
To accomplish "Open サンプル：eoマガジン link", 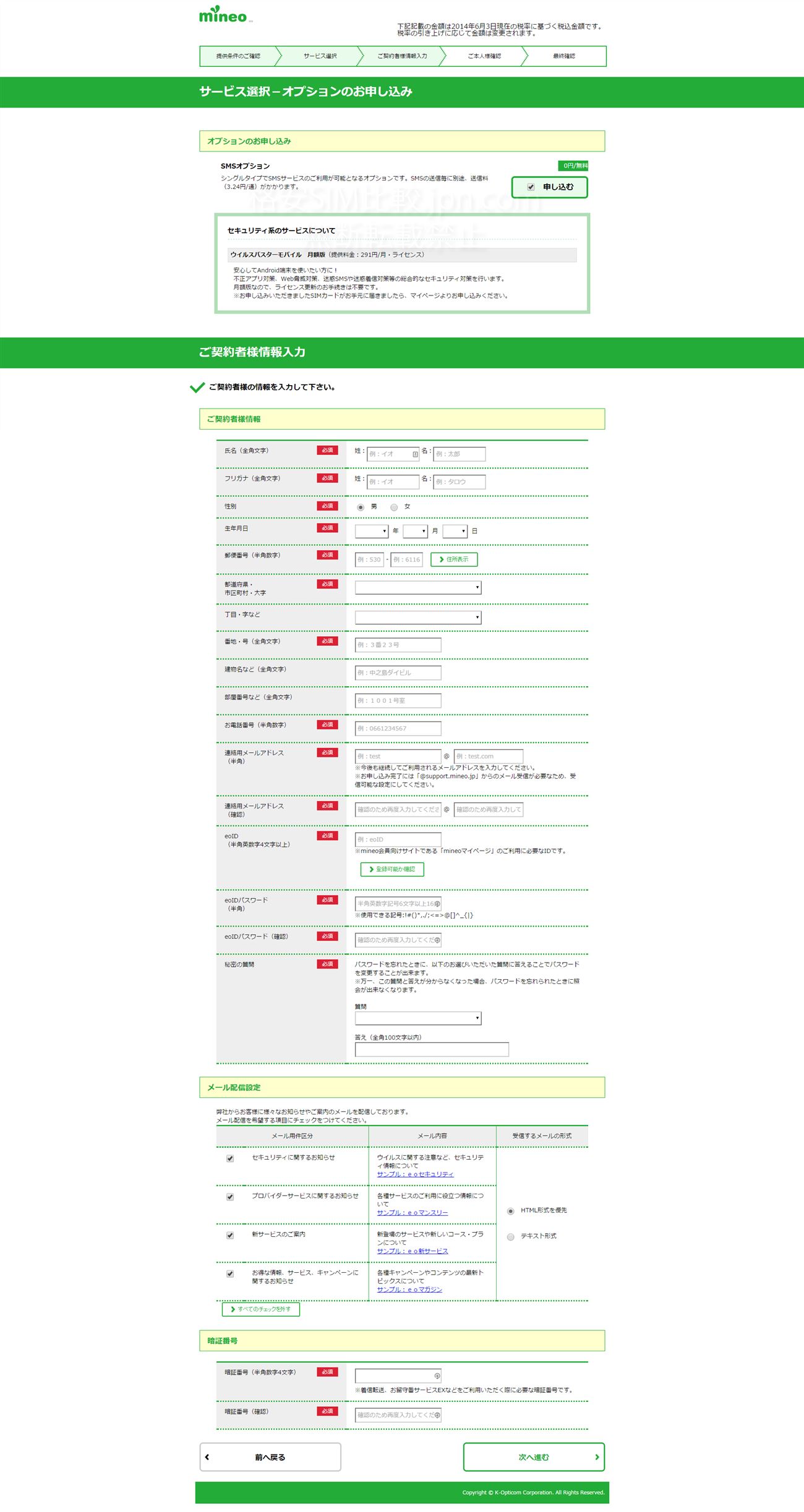I will click(409, 1289).
